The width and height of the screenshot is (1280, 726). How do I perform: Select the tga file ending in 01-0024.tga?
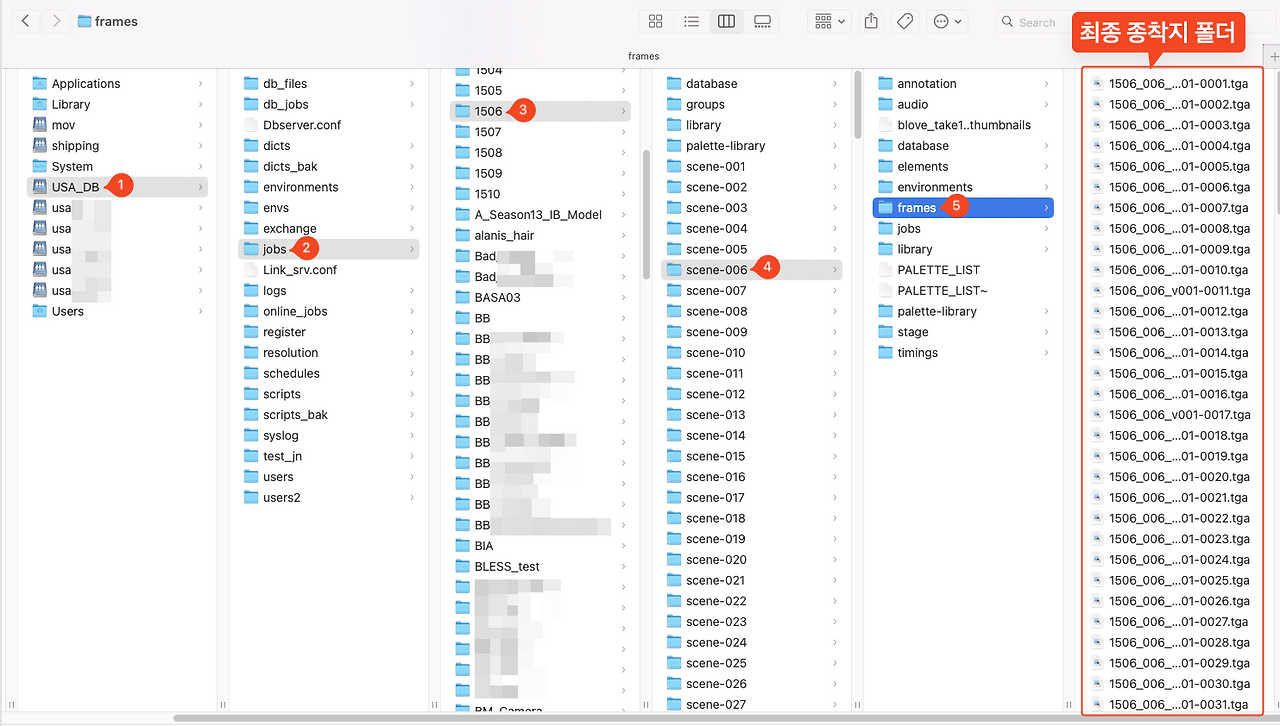click(1171, 560)
